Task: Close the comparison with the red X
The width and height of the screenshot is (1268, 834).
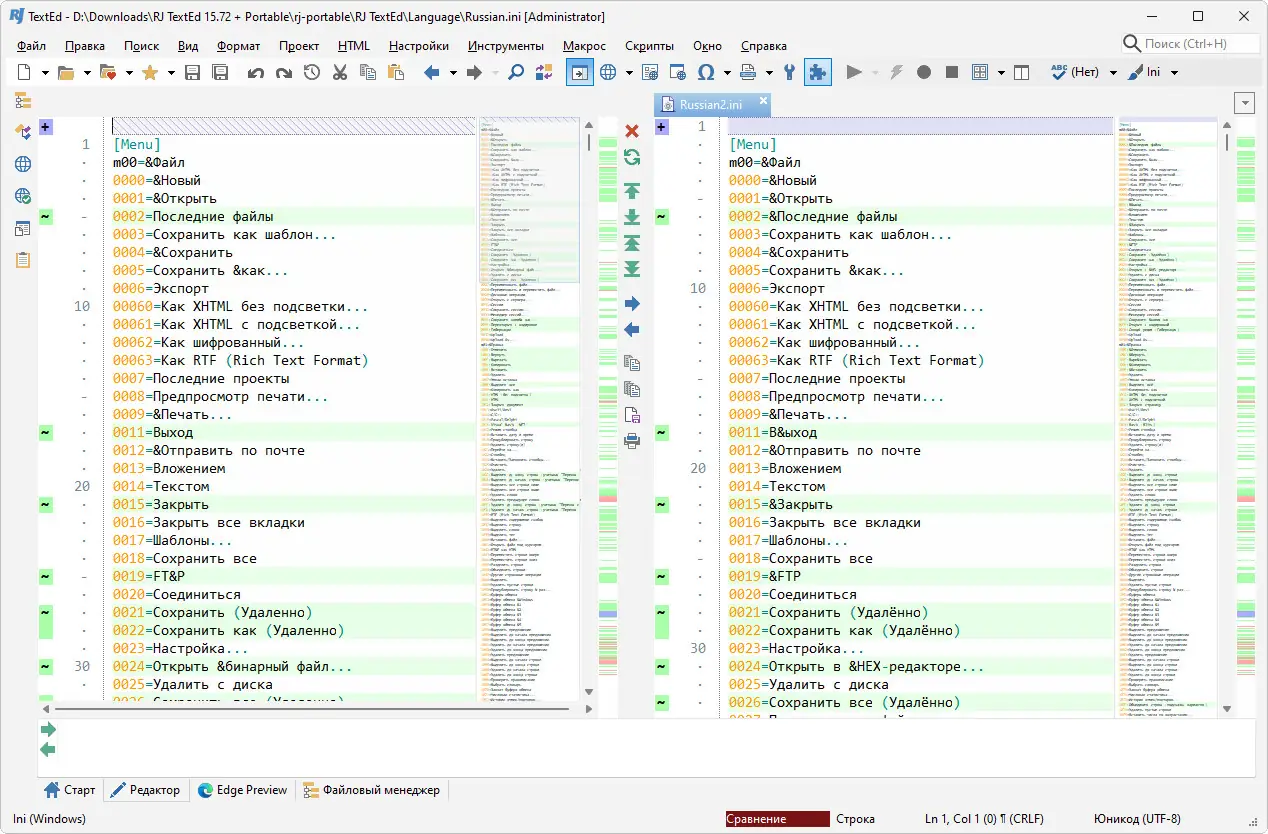Action: coord(631,131)
